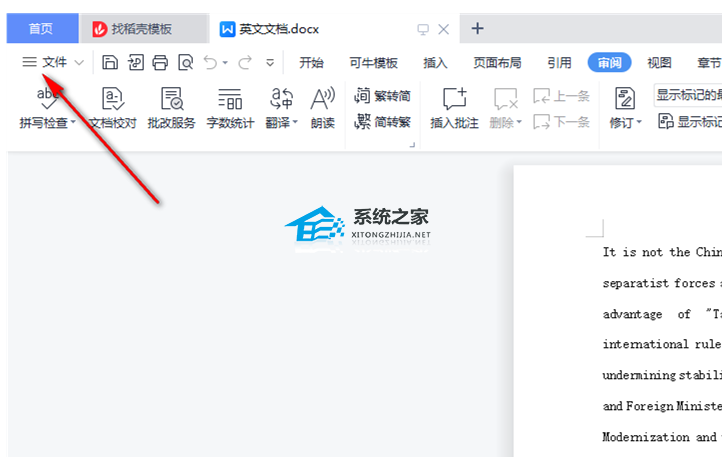Go to the 首页 tab
722x457 pixels.
click(x=41, y=29)
